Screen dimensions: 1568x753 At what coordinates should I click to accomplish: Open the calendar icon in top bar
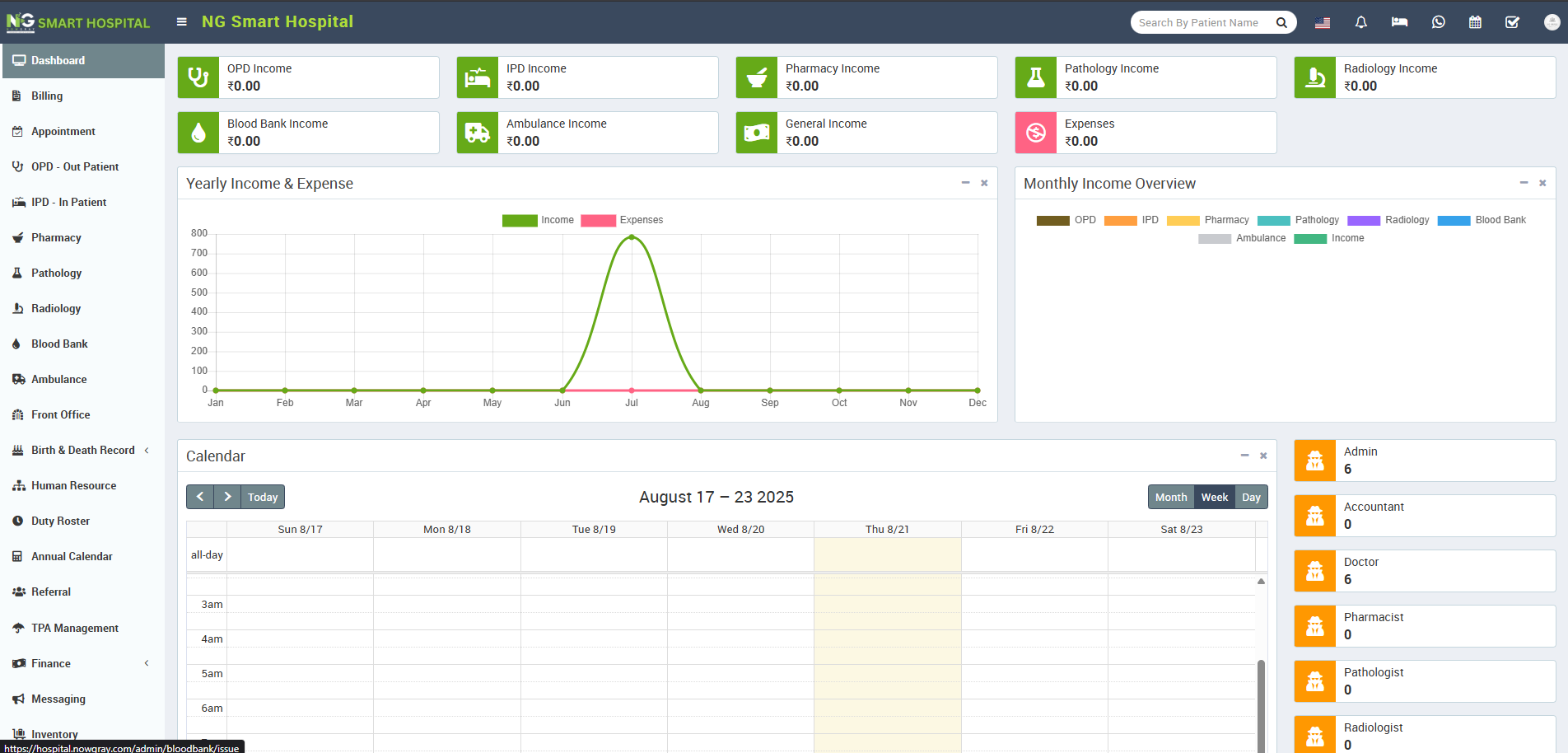[x=1475, y=22]
